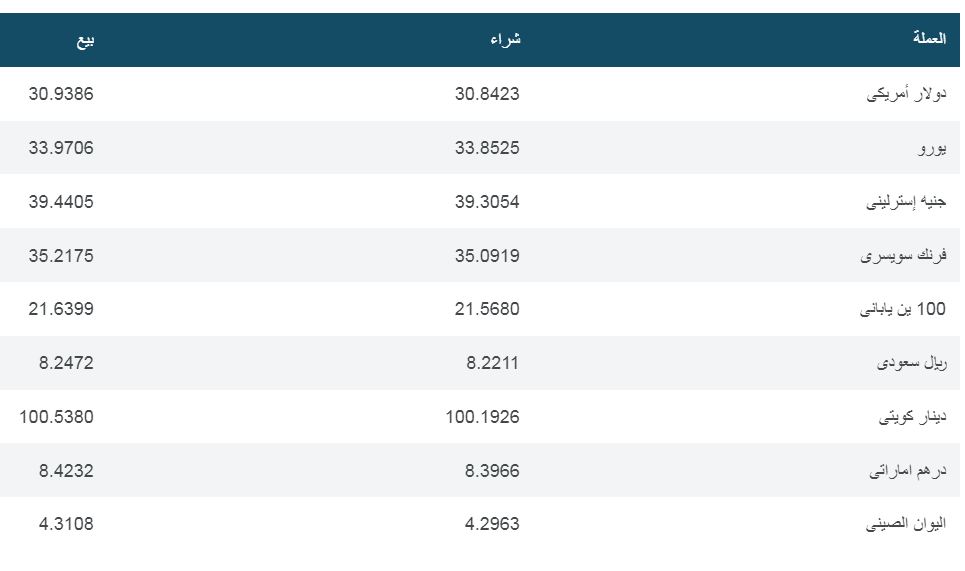Select the 100 ين يابانى row label
Screen dimensions: 965x571
(903, 310)
